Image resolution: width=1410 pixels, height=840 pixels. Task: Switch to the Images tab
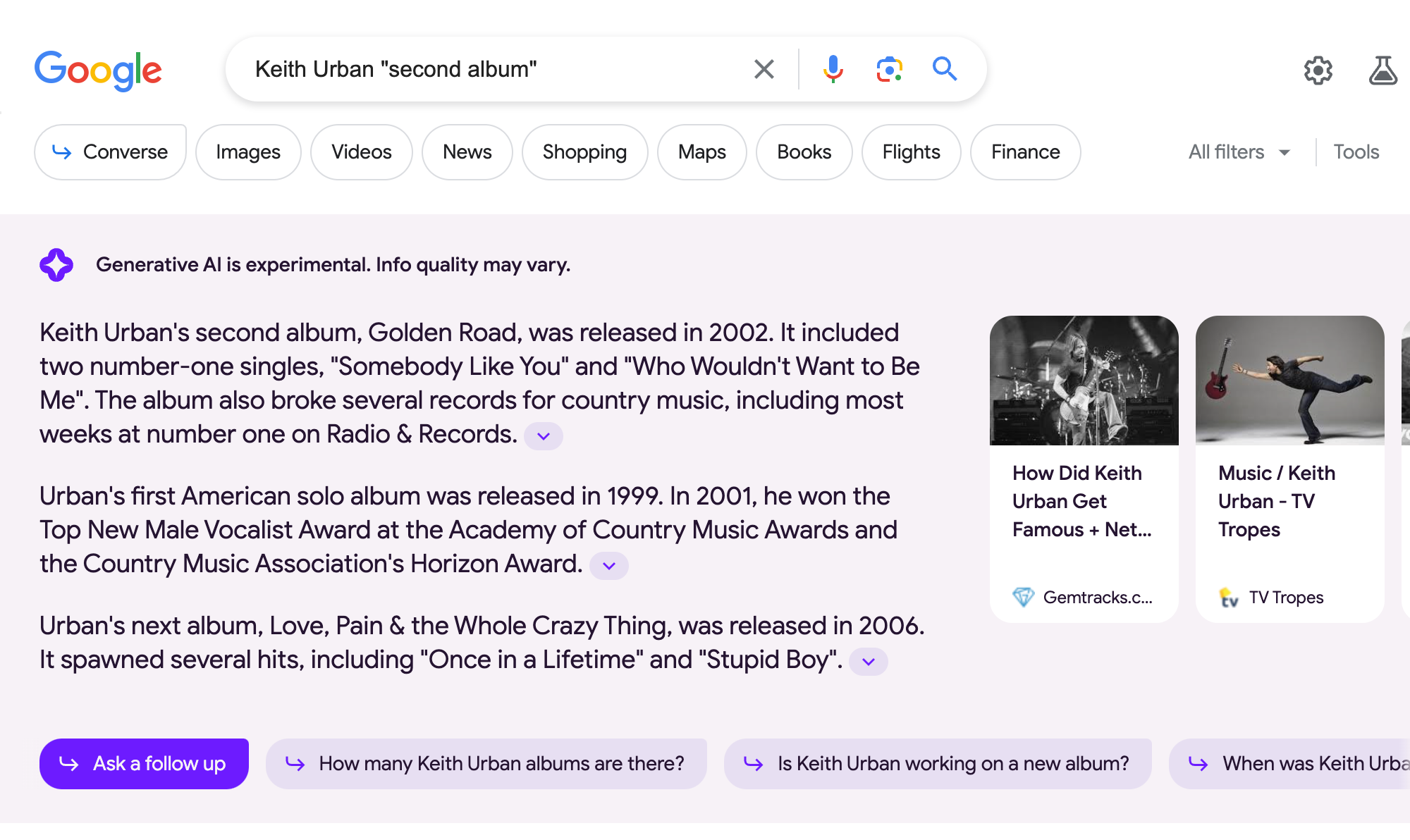(248, 152)
